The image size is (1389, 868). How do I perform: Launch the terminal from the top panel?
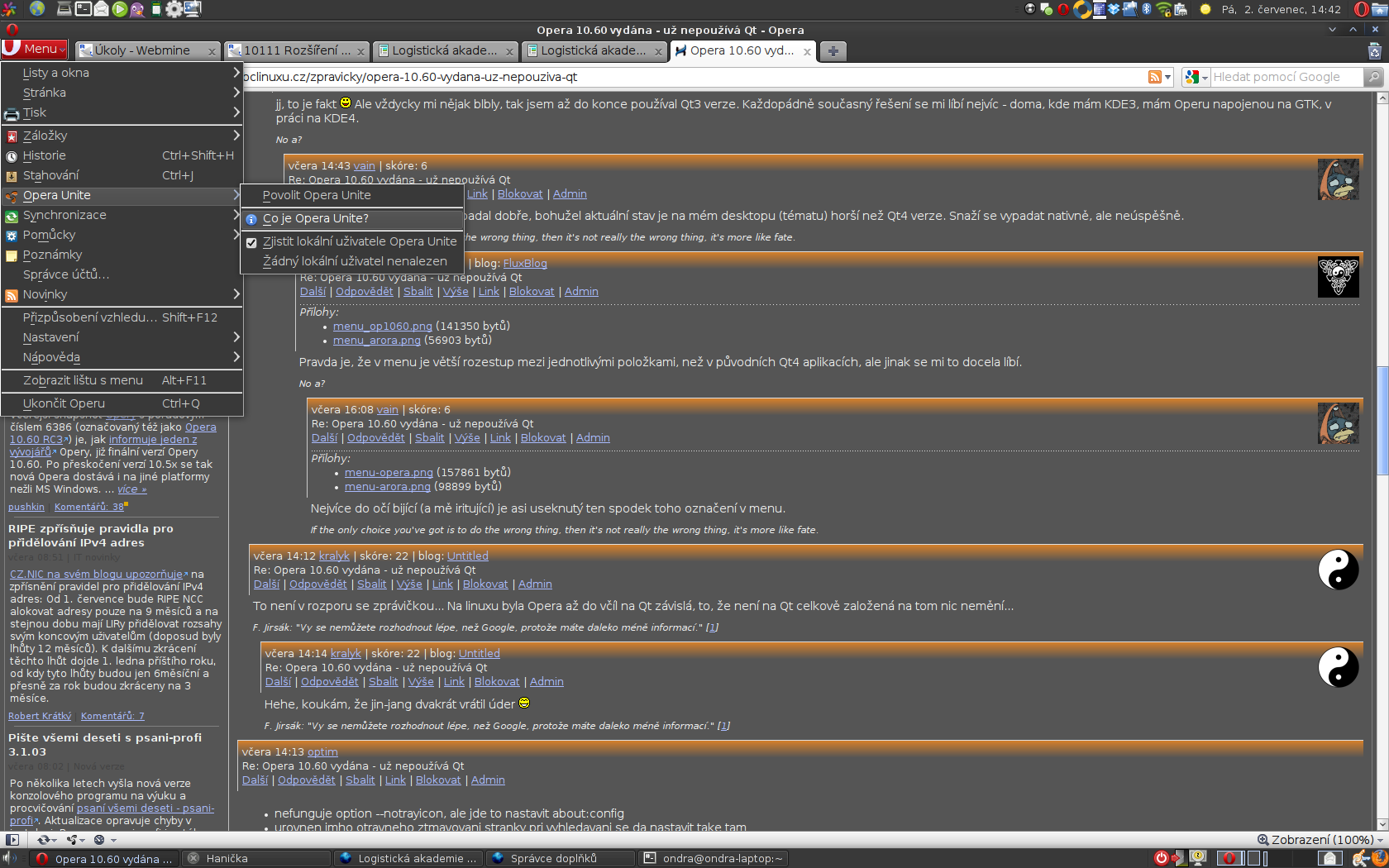point(84,9)
